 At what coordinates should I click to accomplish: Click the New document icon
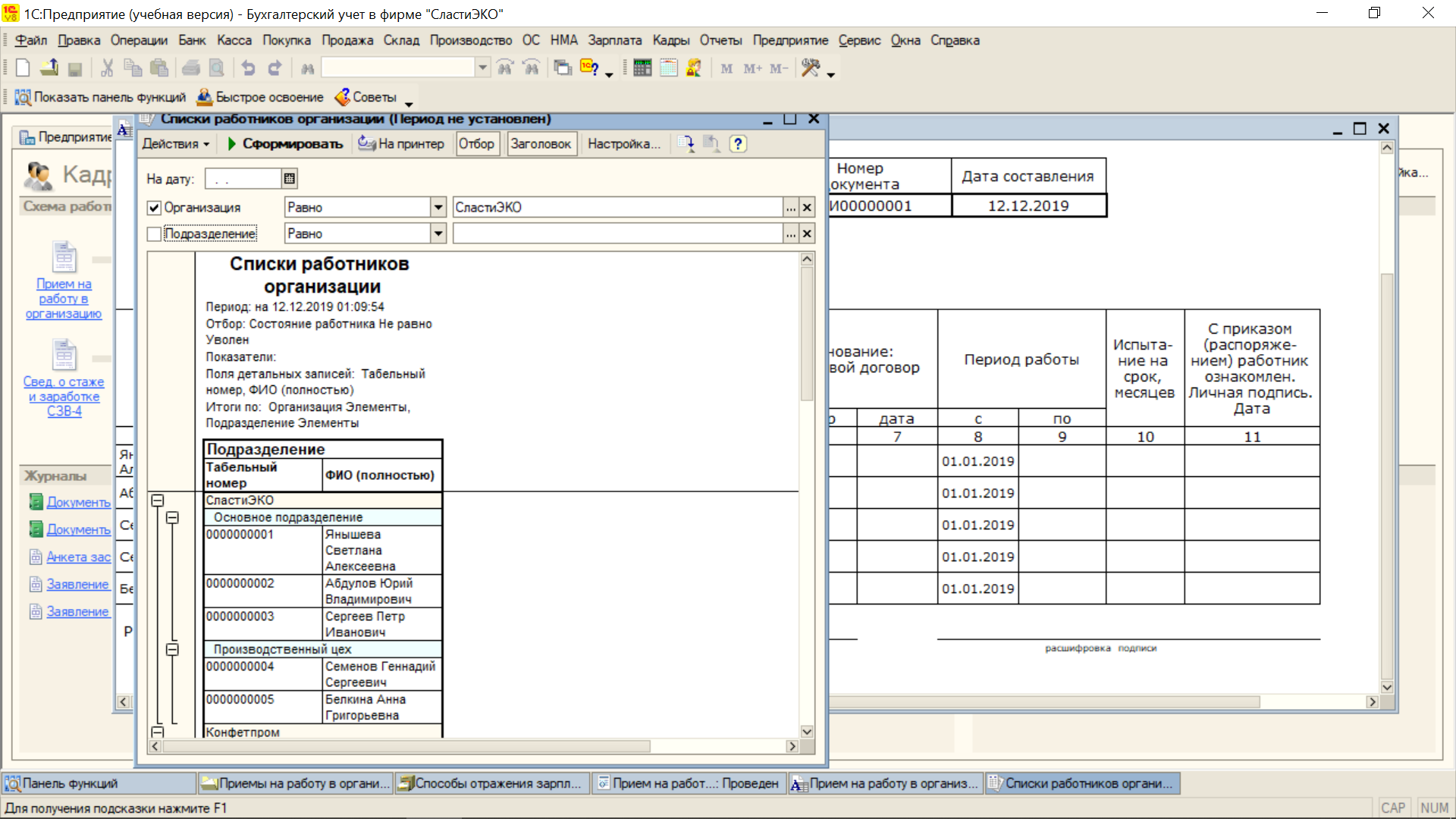pos(23,68)
